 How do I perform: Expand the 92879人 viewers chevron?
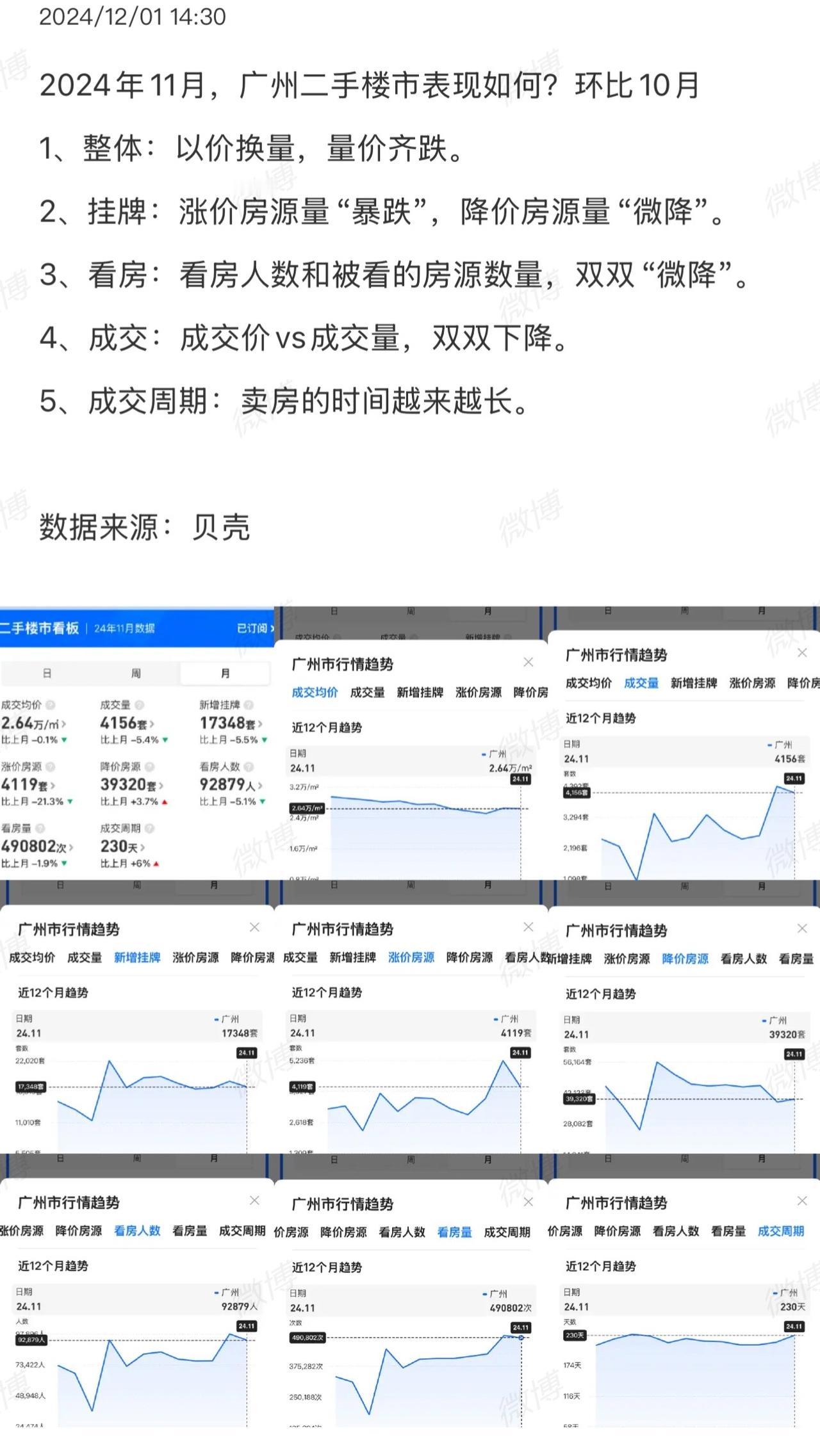261,786
